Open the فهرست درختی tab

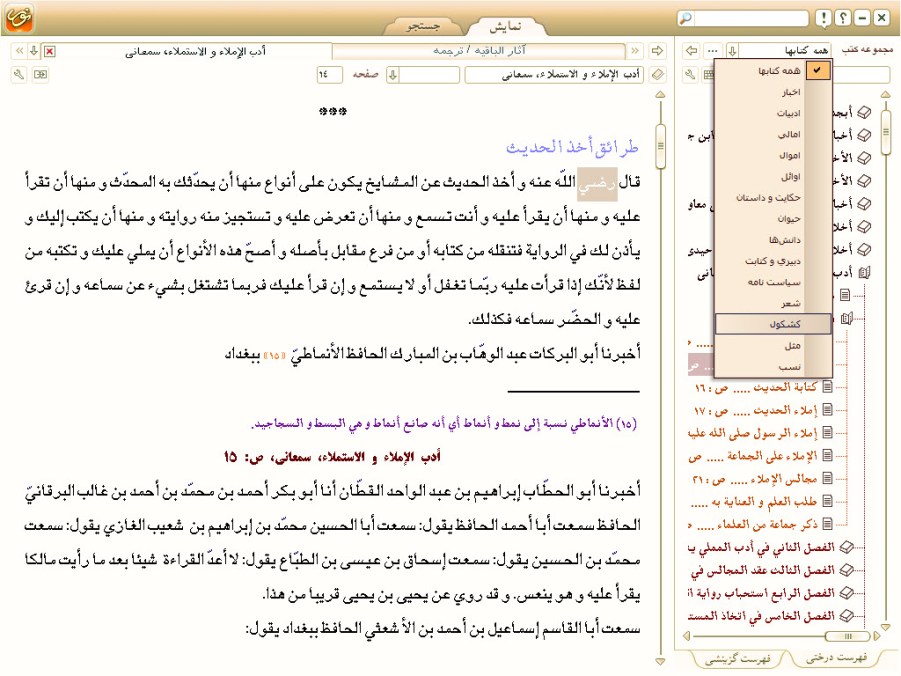pyautogui.click(x=837, y=658)
